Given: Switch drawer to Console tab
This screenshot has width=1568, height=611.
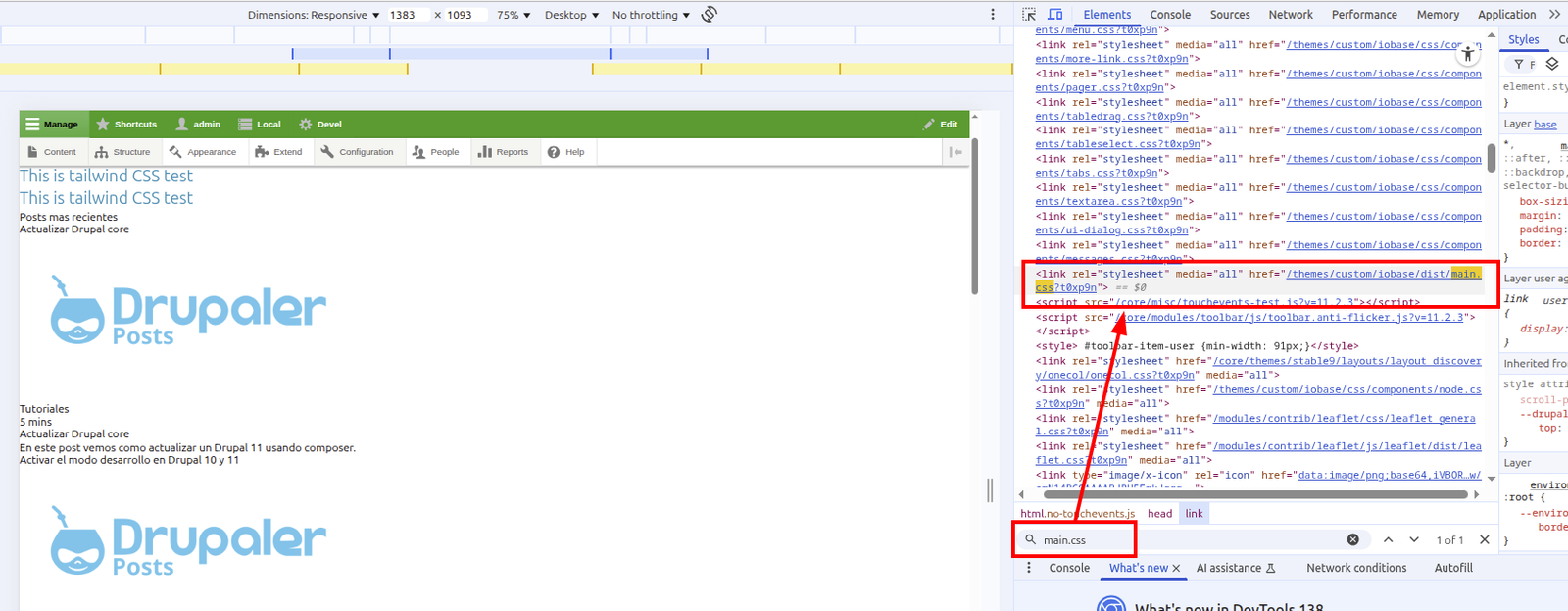Looking at the screenshot, I should pyautogui.click(x=1069, y=568).
